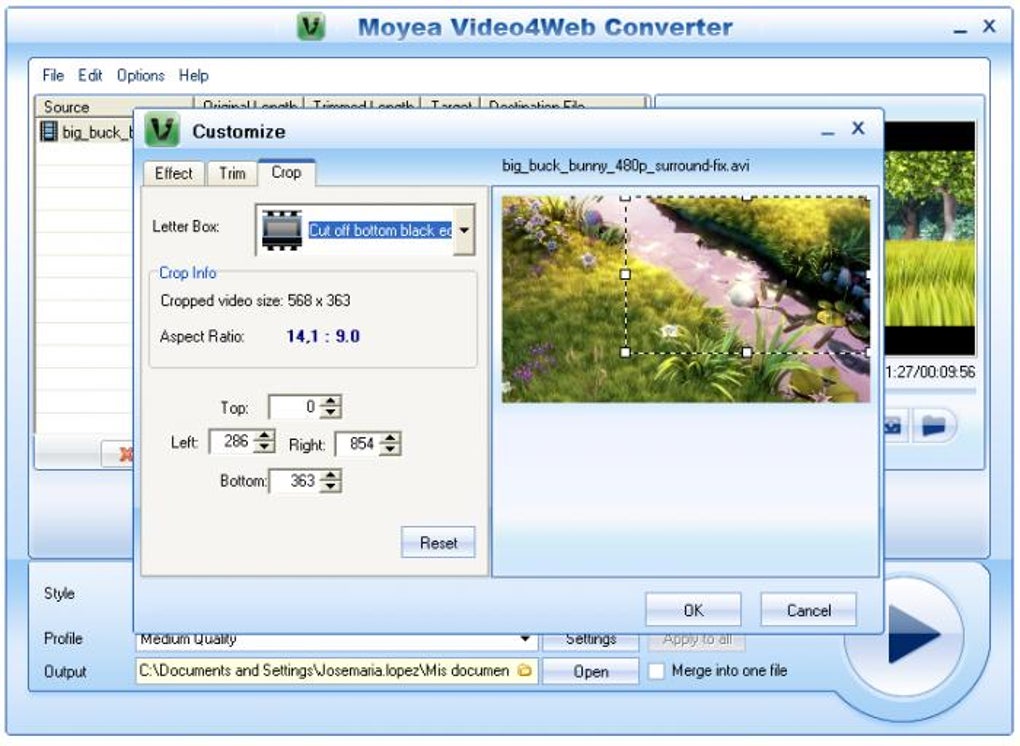Image resolution: width=1020 pixels, height=746 pixels.
Task: Click the Moyea V logo in the title bar
Action: tap(313, 26)
